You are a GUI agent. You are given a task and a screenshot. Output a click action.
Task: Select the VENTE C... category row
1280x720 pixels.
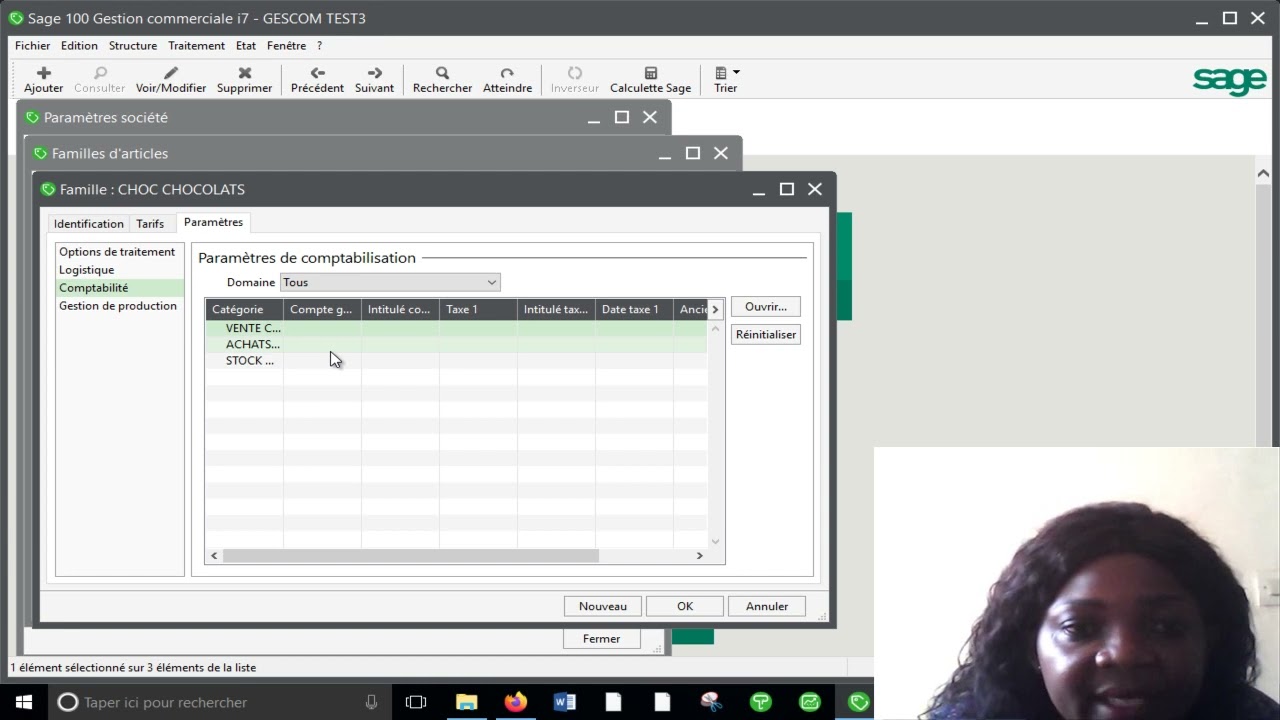[456, 328]
